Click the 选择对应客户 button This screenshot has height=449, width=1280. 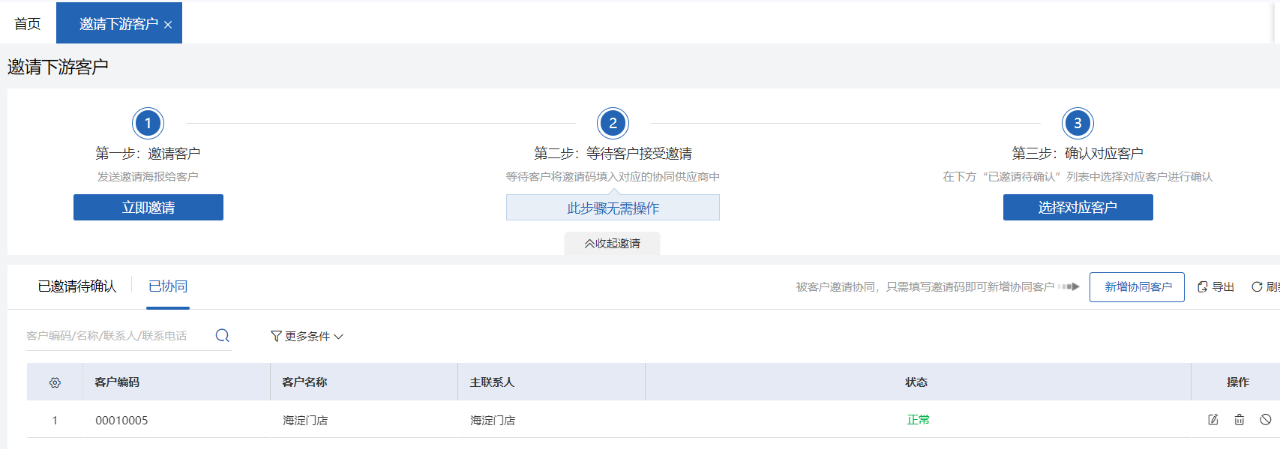pos(1077,207)
